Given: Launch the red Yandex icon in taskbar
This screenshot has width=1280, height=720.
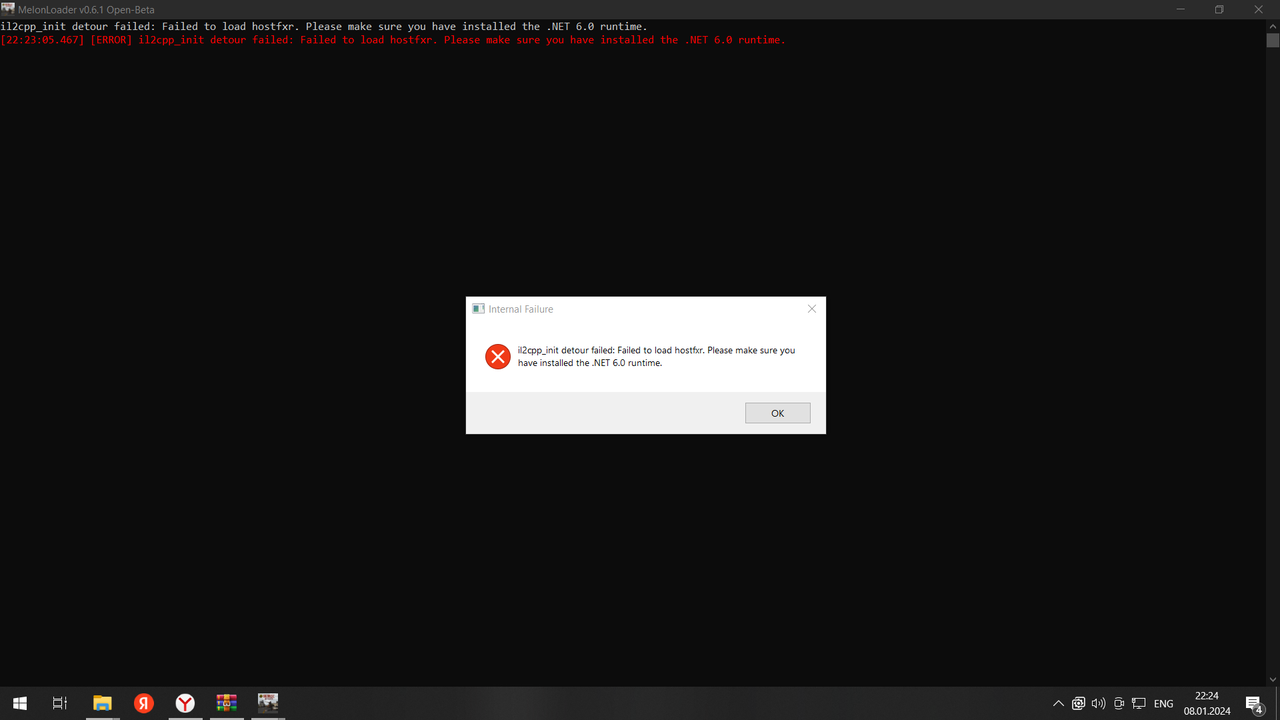Looking at the screenshot, I should 144,703.
